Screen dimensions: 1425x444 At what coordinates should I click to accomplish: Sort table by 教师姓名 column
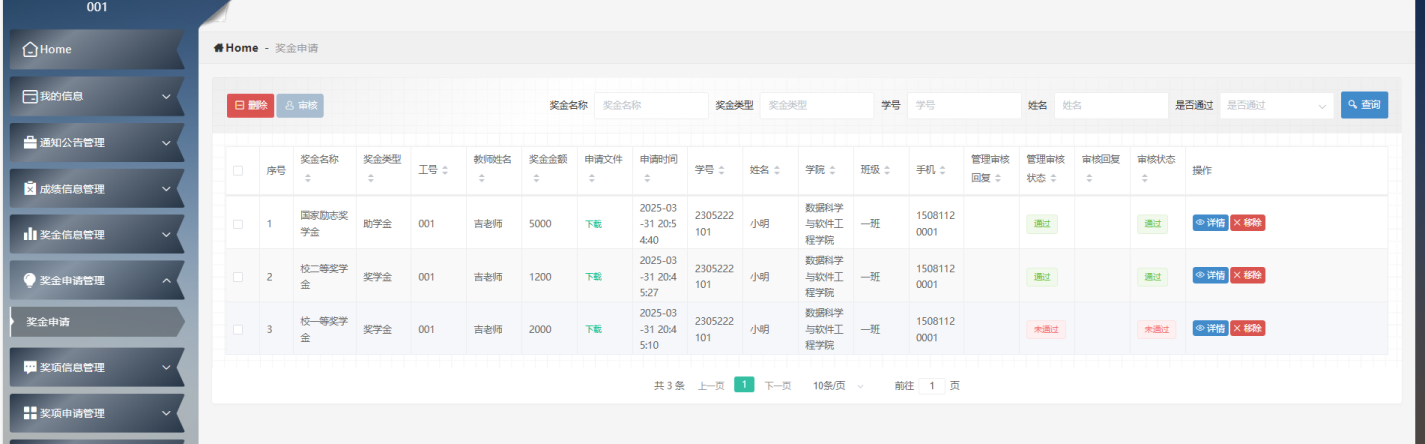481,179
